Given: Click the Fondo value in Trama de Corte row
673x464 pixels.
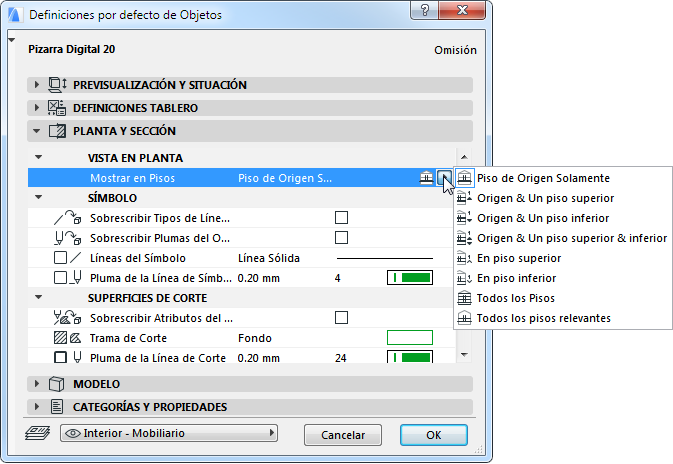Looking at the screenshot, I should [255, 338].
